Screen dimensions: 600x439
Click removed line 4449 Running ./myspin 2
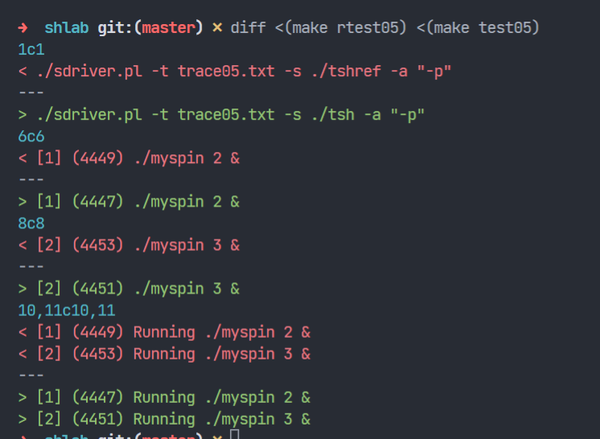[165, 332]
